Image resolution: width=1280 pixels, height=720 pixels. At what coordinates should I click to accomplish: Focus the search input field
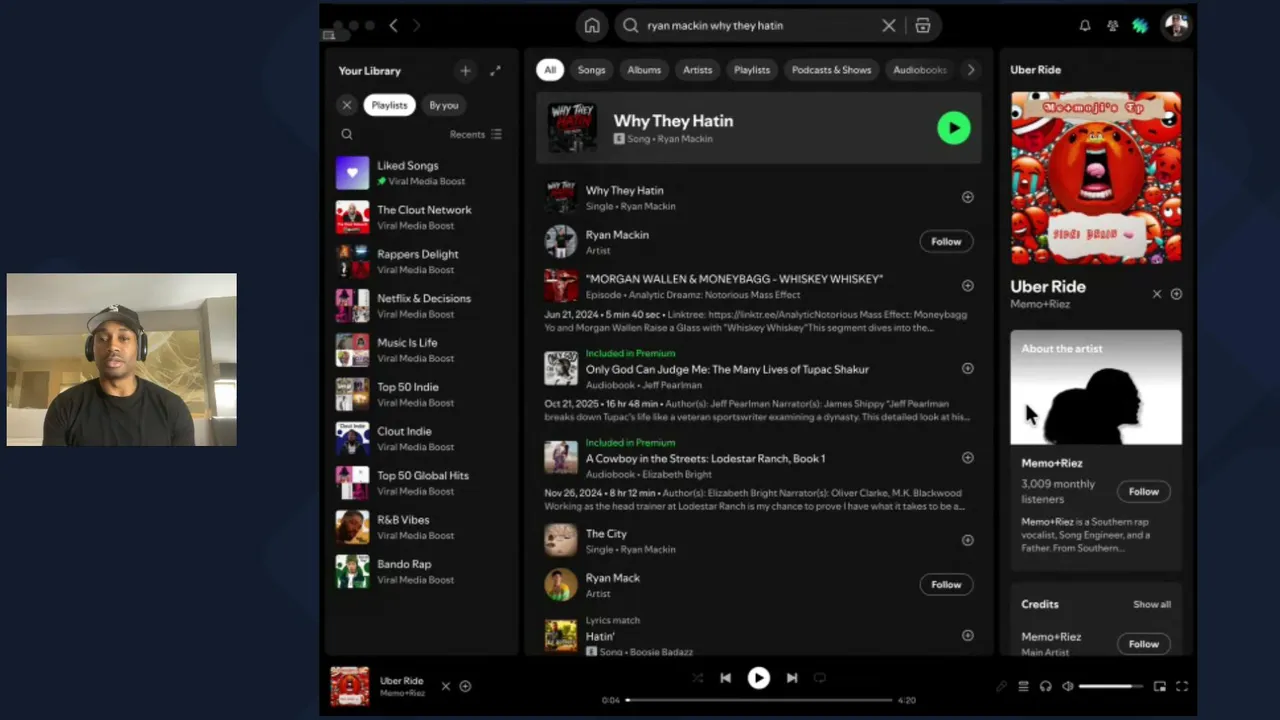pos(757,26)
